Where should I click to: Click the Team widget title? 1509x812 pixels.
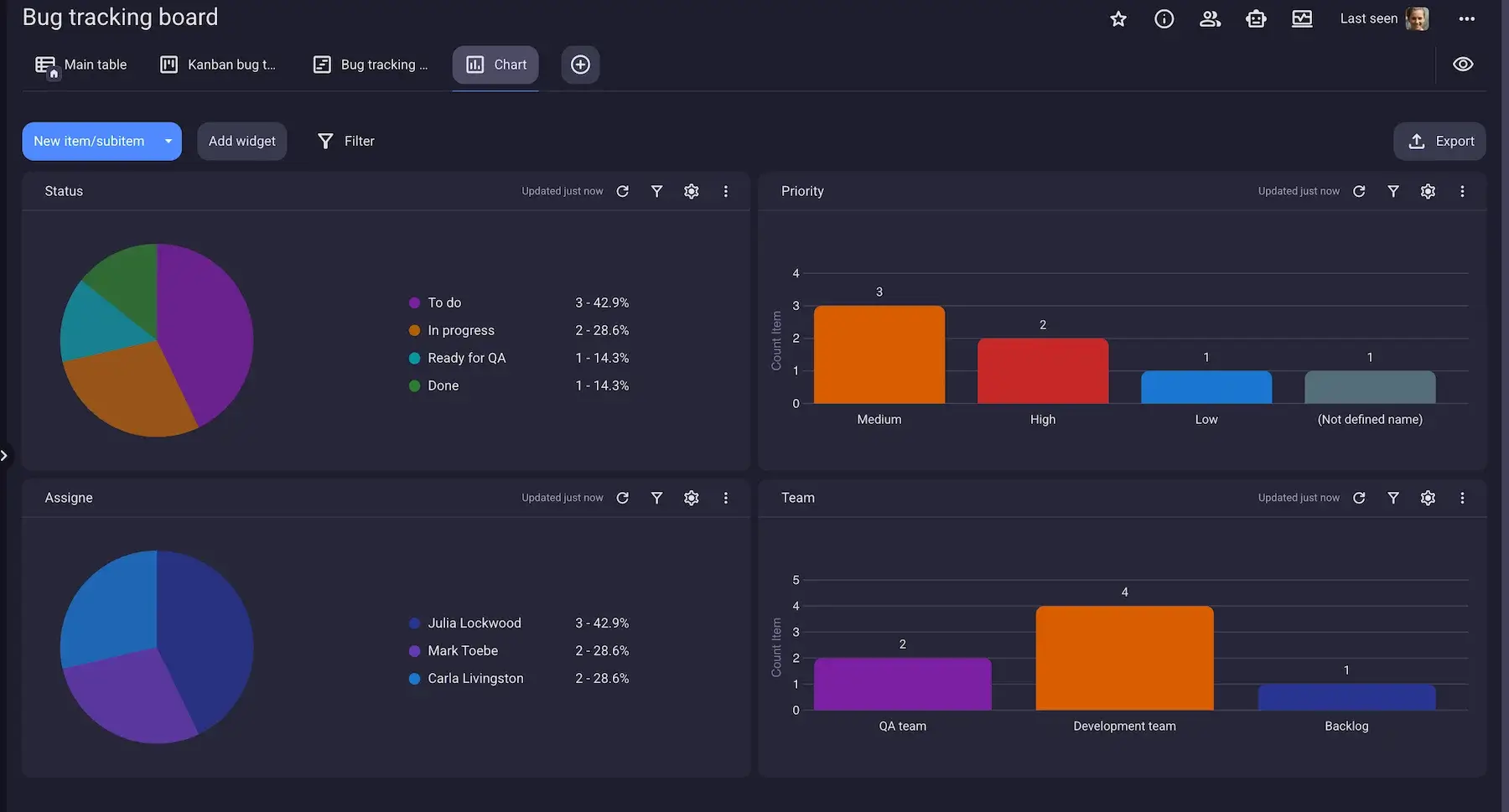[x=798, y=498]
